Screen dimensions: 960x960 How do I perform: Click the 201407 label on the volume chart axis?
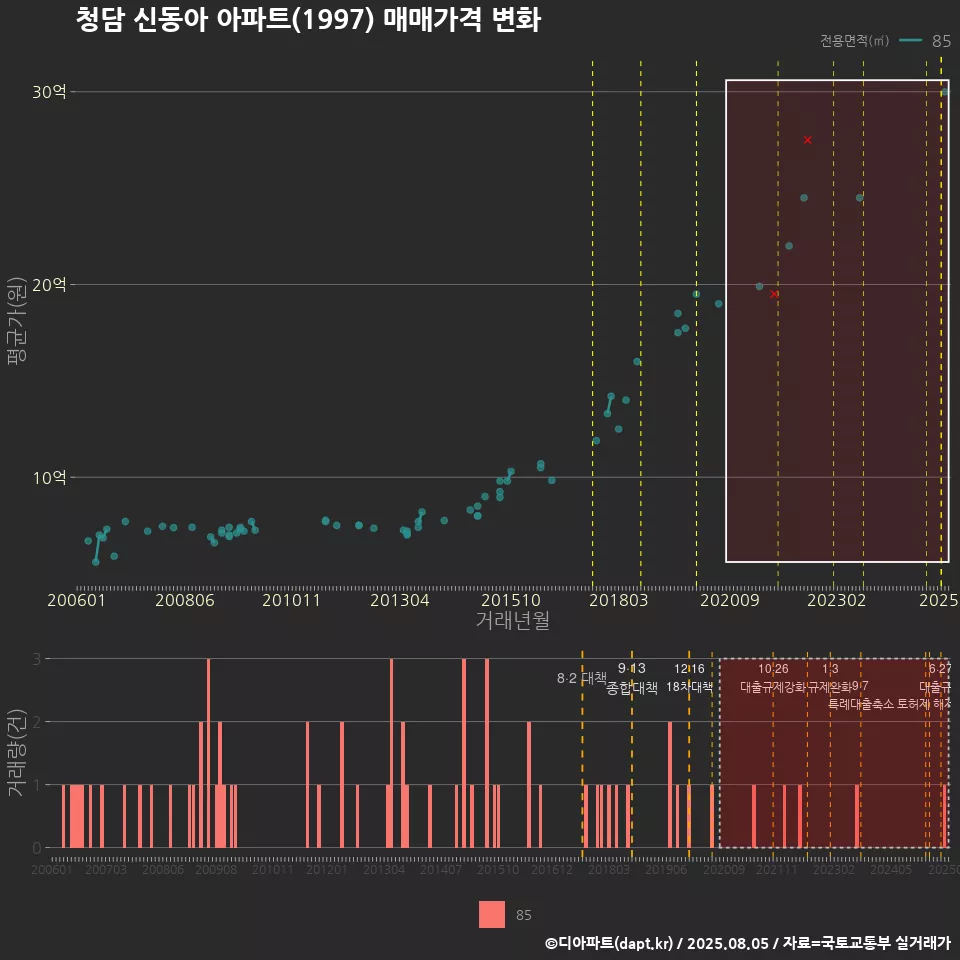click(x=441, y=869)
